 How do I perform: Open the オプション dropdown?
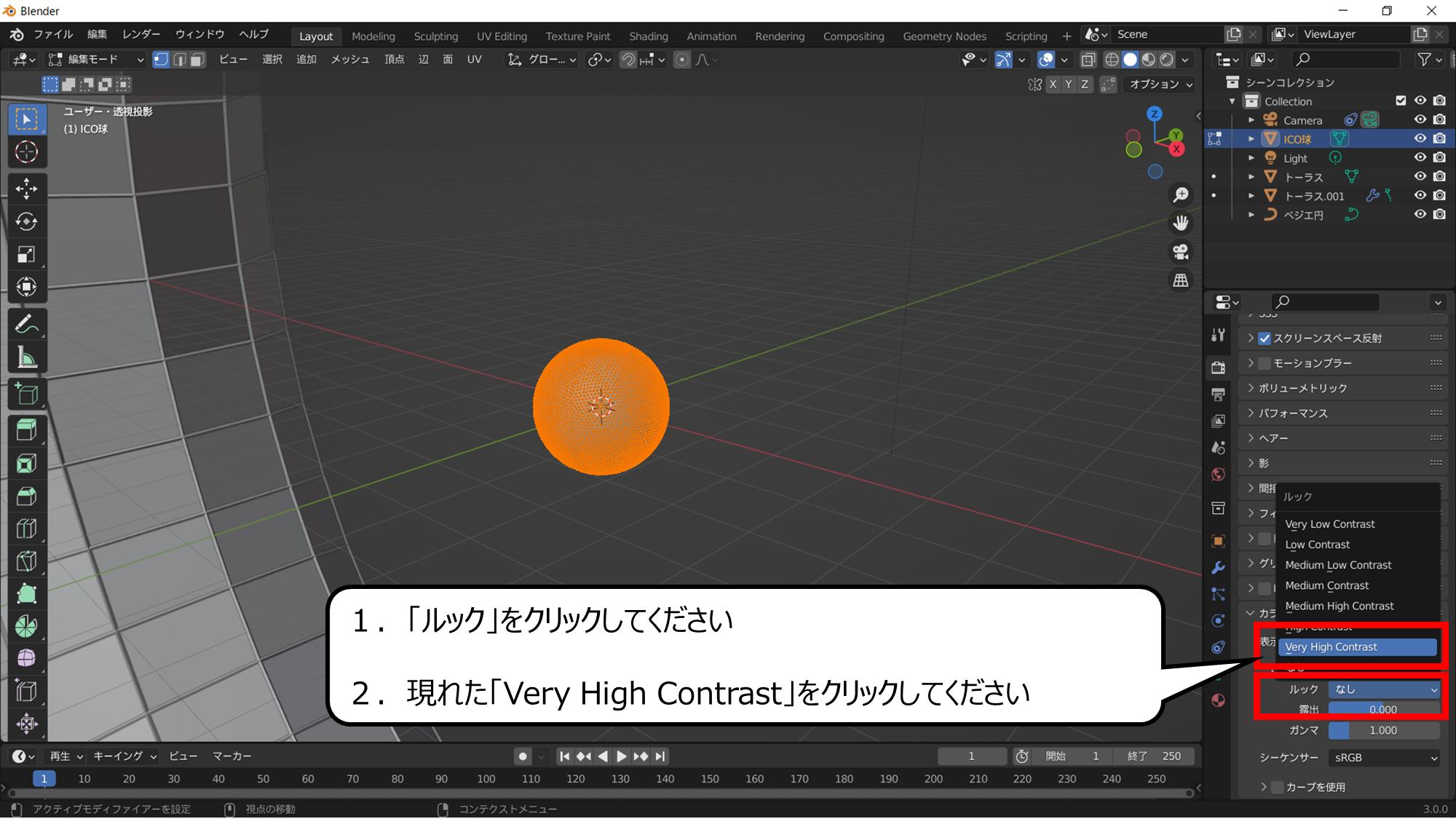pyautogui.click(x=1160, y=84)
